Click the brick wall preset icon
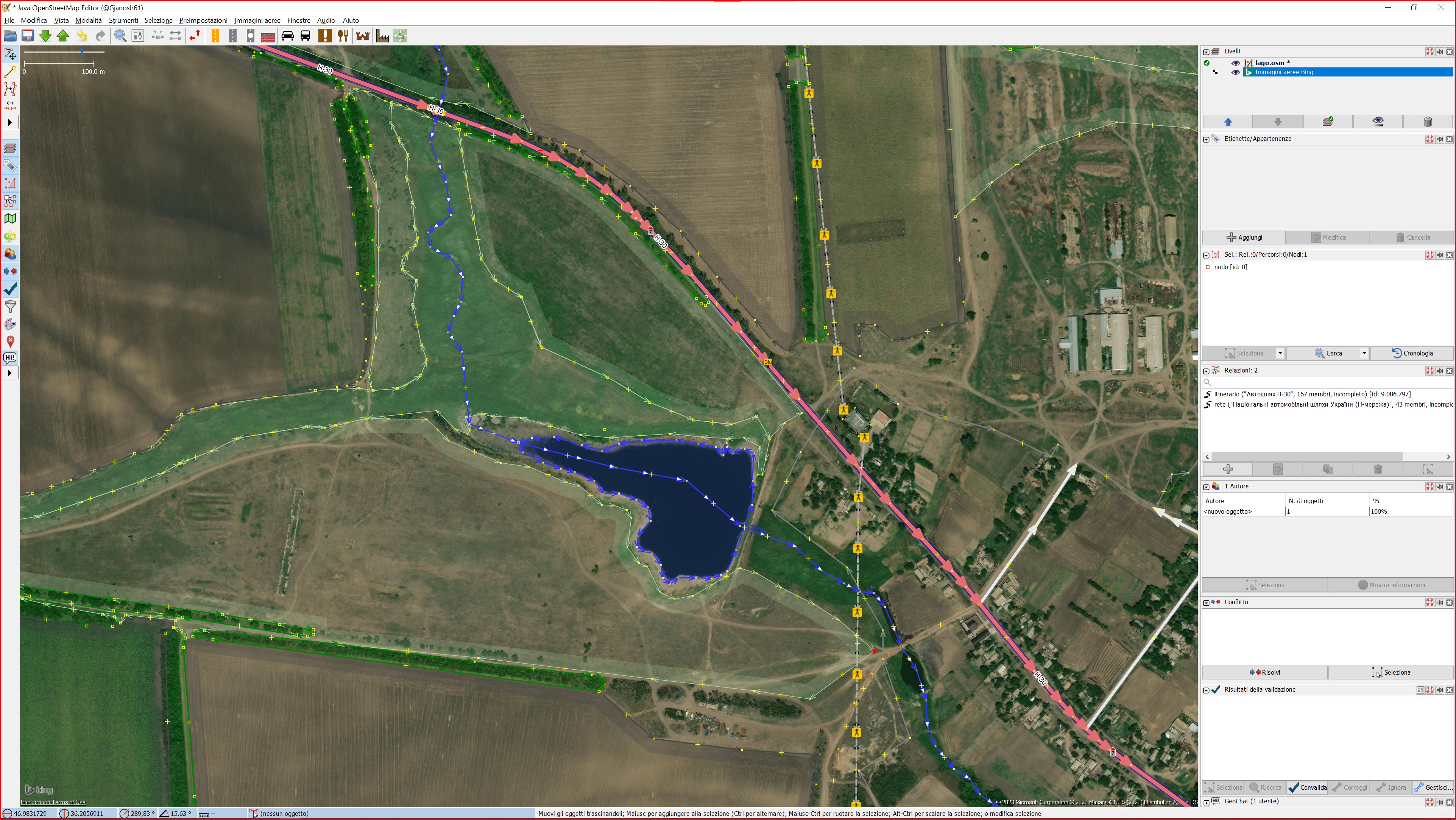1456x820 pixels. coord(268,36)
